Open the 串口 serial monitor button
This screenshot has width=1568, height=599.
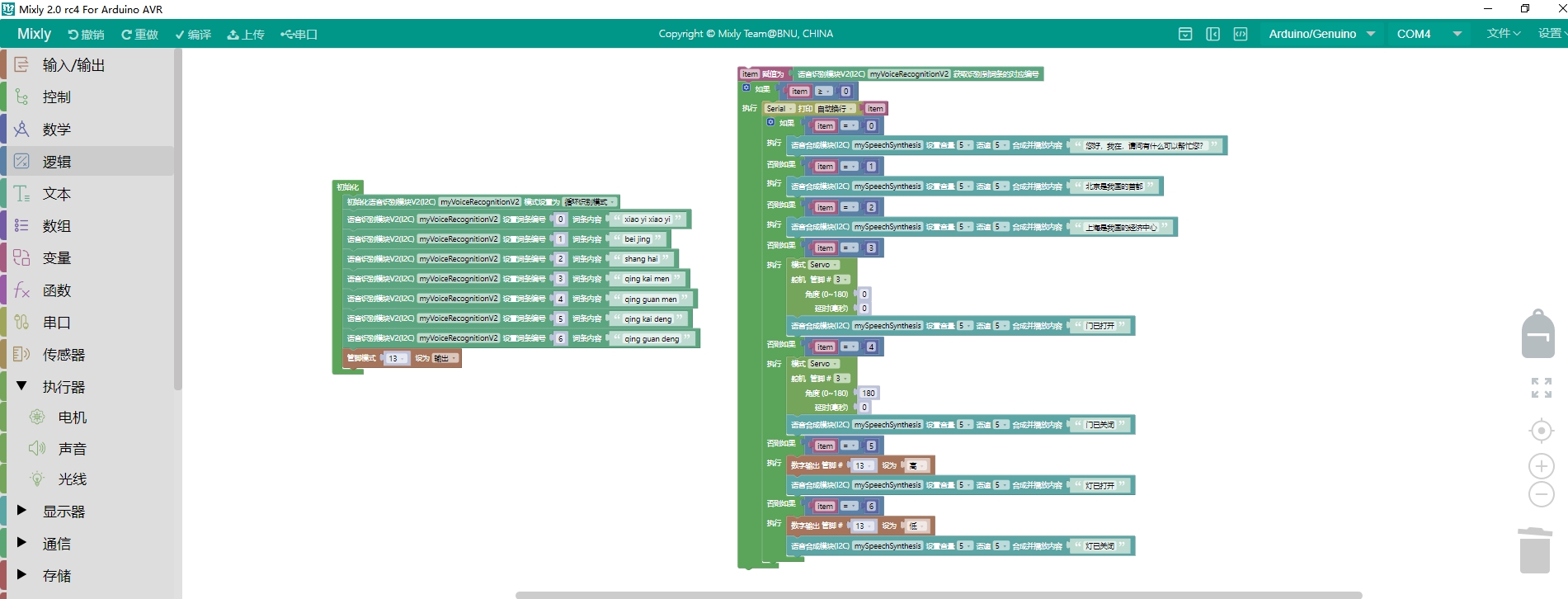[299, 34]
